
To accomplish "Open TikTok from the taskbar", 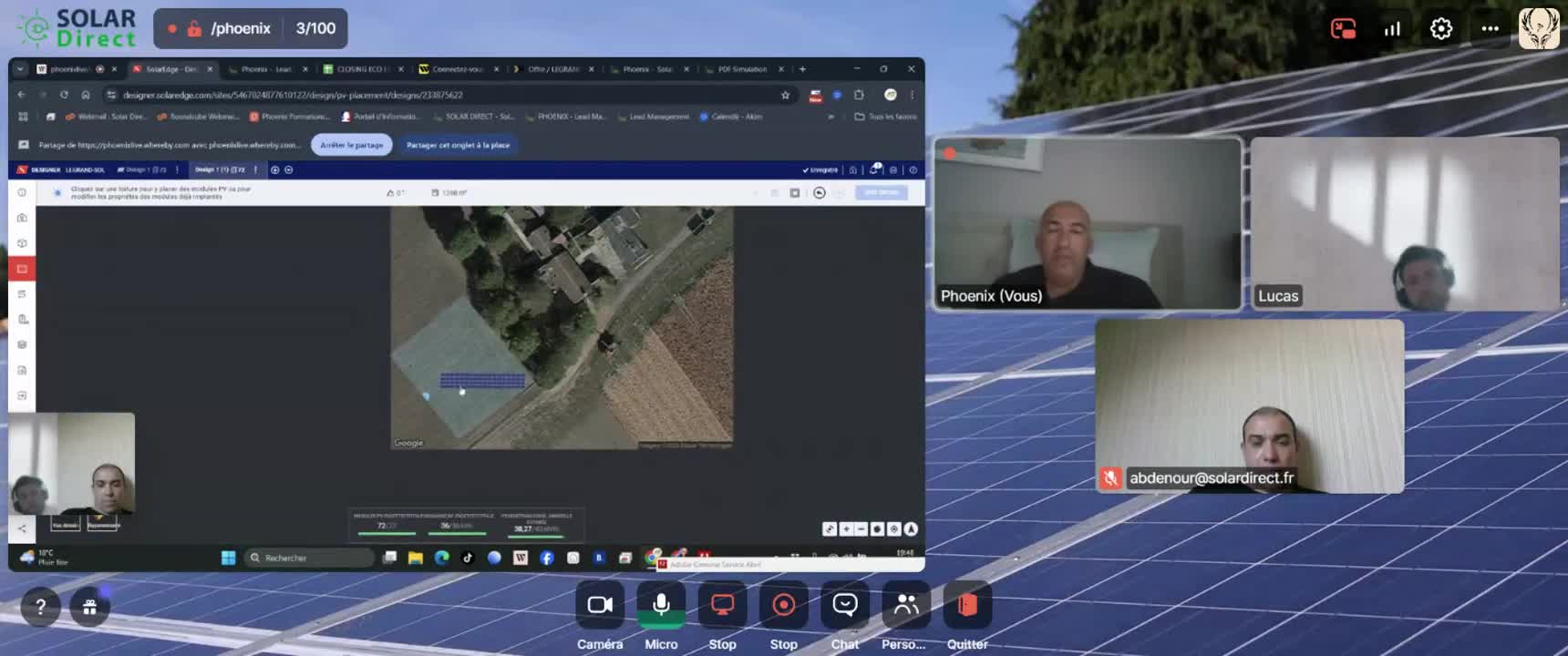I will click(x=468, y=558).
